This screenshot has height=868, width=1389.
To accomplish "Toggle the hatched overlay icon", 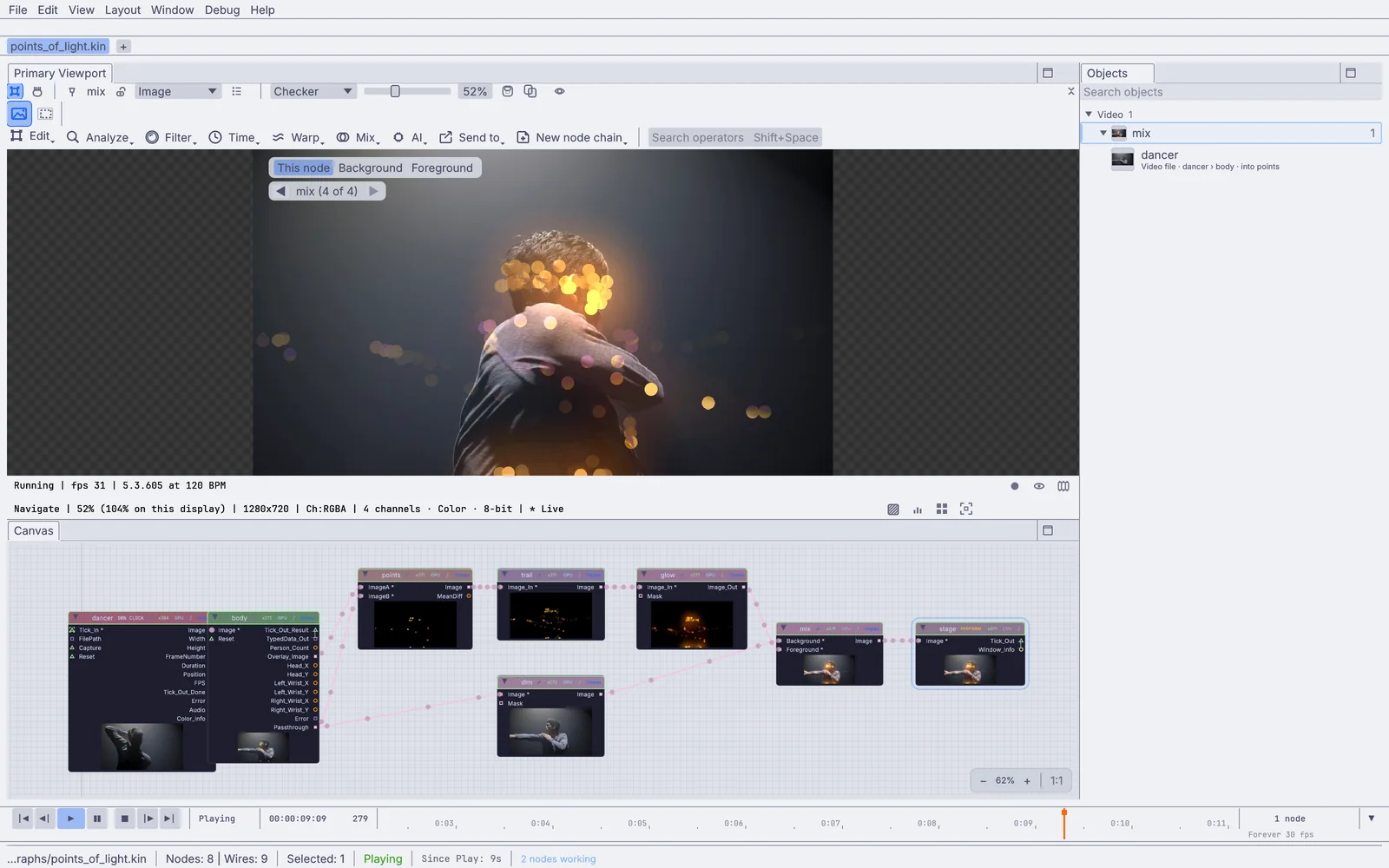I will tap(893, 510).
